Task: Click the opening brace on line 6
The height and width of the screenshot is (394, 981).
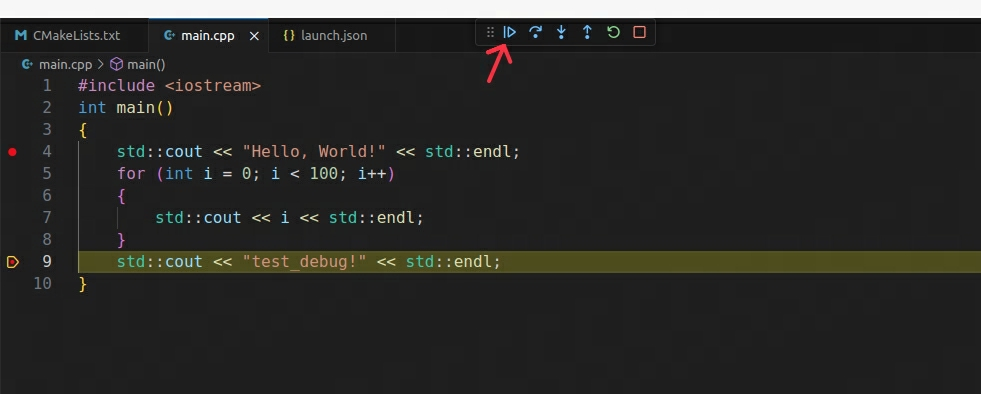Action: pos(121,196)
